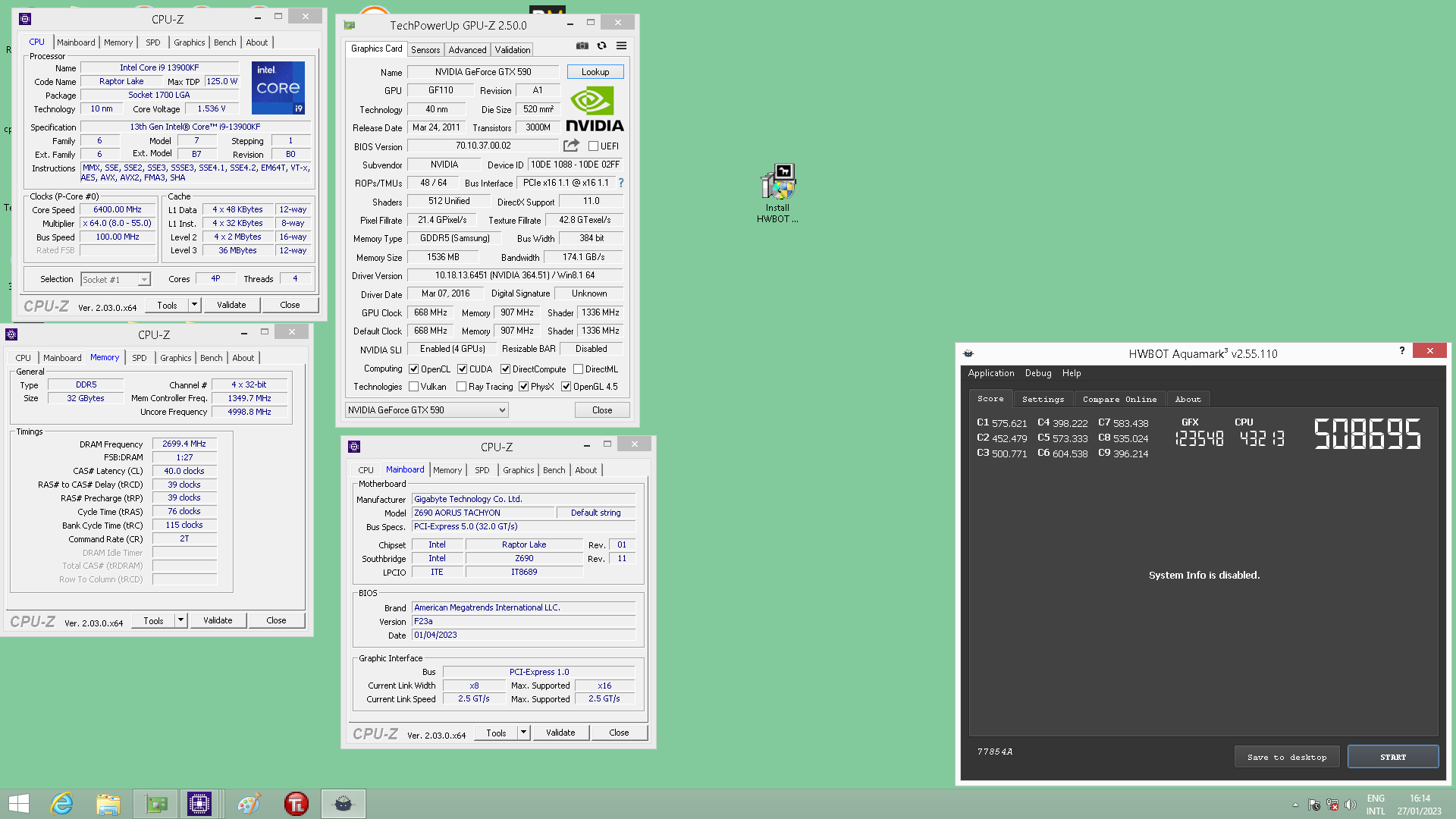Open the red T taskbar application
1456x819 pixels.
coord(296,804)
